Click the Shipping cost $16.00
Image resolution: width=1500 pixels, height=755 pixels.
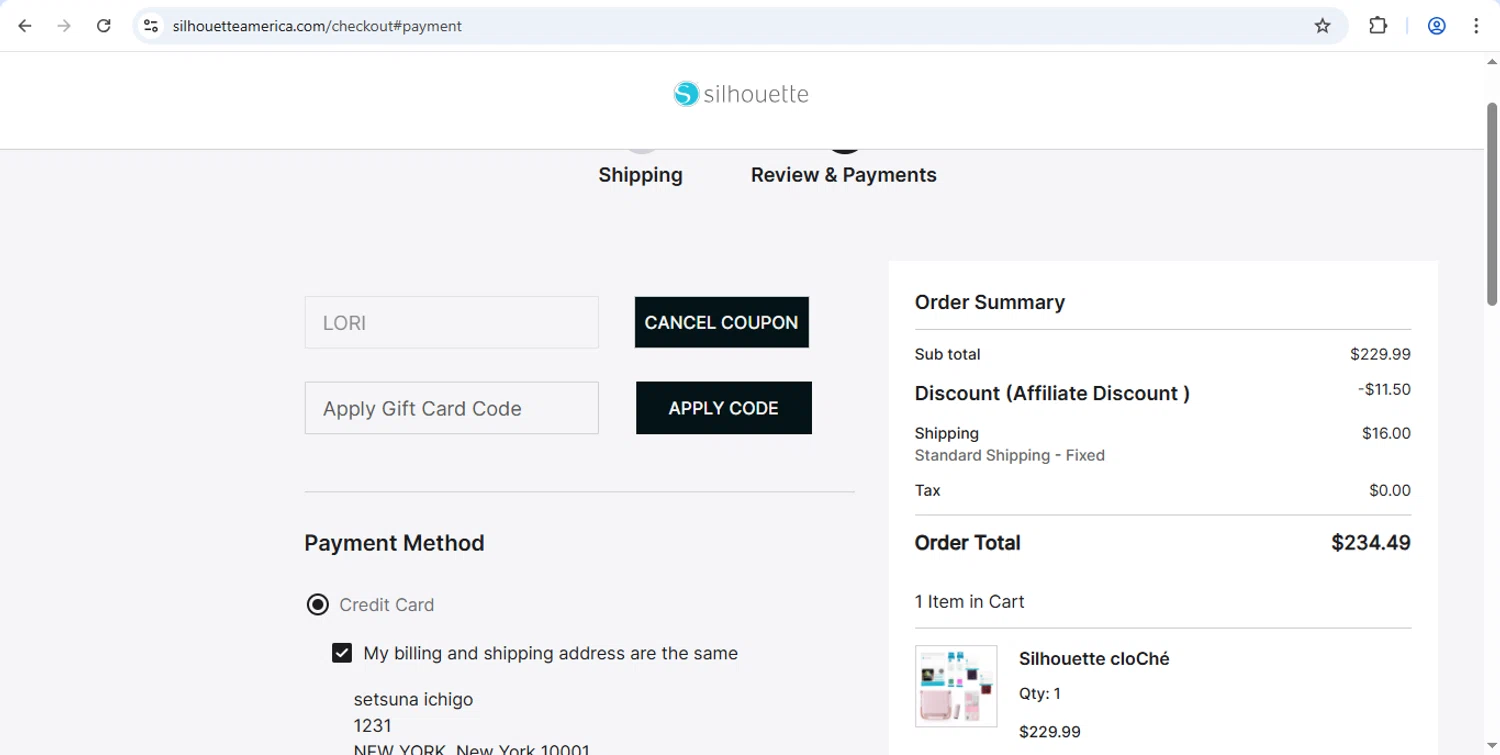click(1386, 433)
